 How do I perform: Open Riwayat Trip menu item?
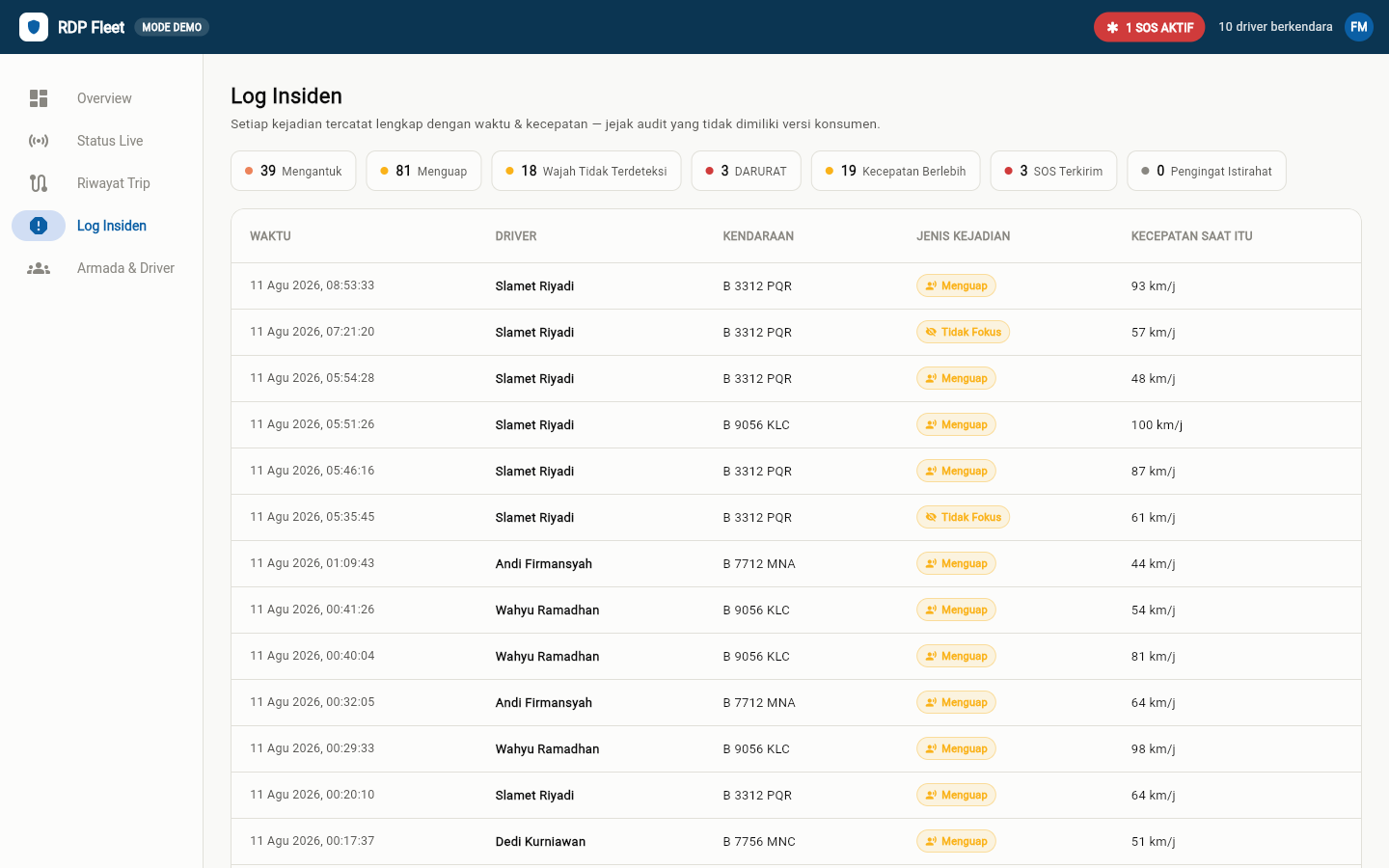coord(114,183)
